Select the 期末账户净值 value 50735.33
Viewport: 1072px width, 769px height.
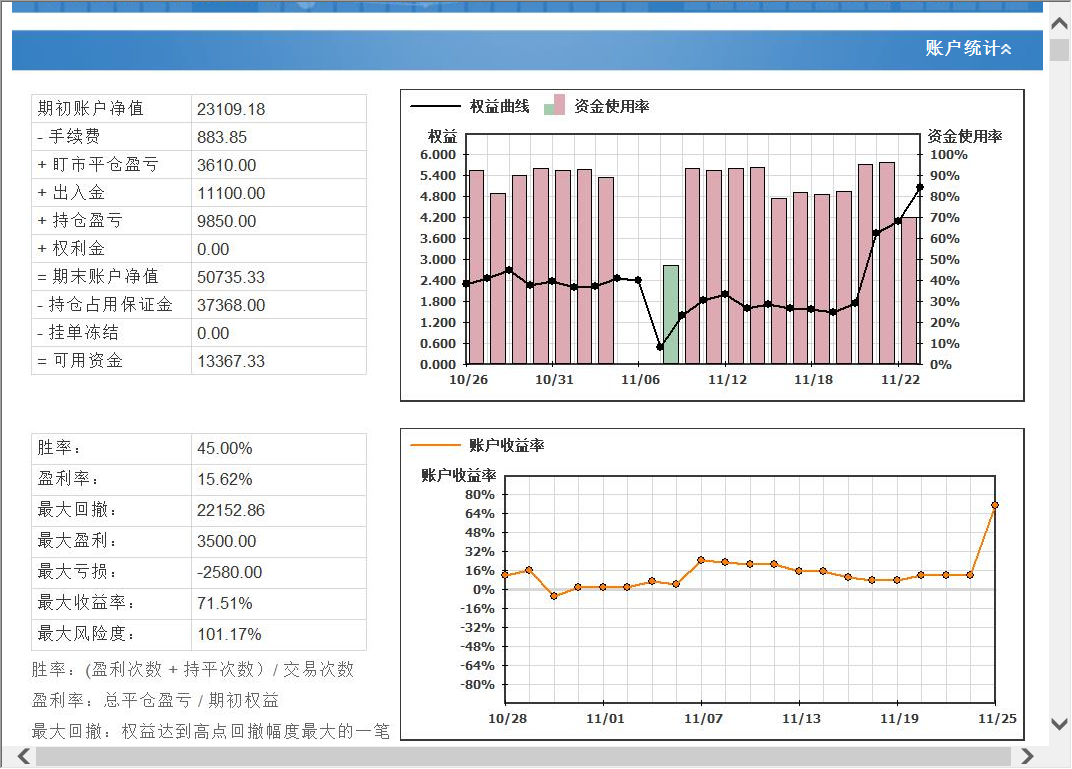tap(231, 278)
